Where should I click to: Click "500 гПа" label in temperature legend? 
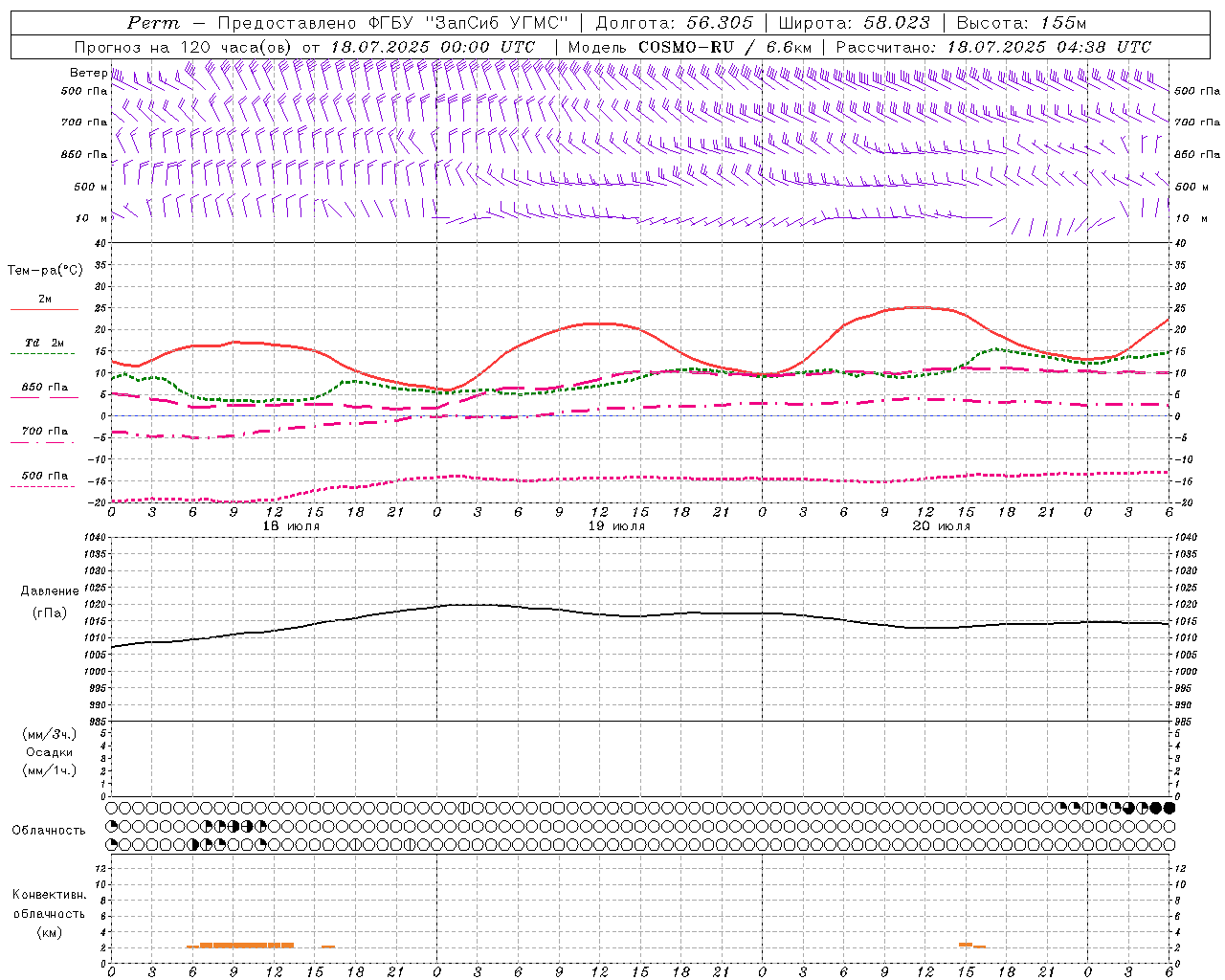pyautogui.click(x=44, y=476)
